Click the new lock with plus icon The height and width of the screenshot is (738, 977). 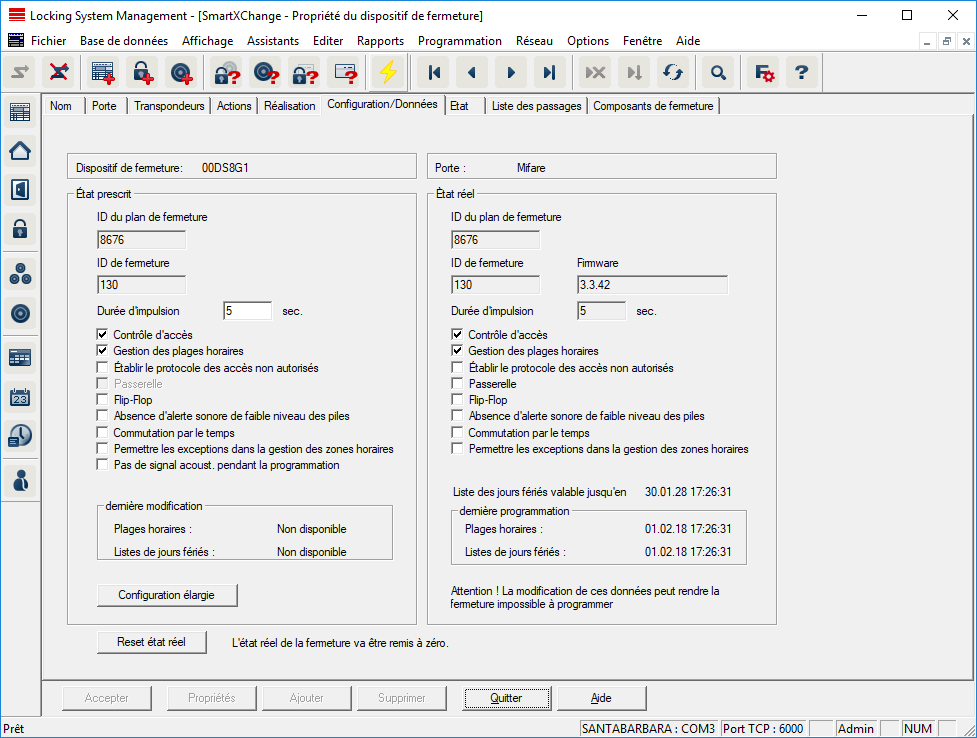[x=144, y=73]
